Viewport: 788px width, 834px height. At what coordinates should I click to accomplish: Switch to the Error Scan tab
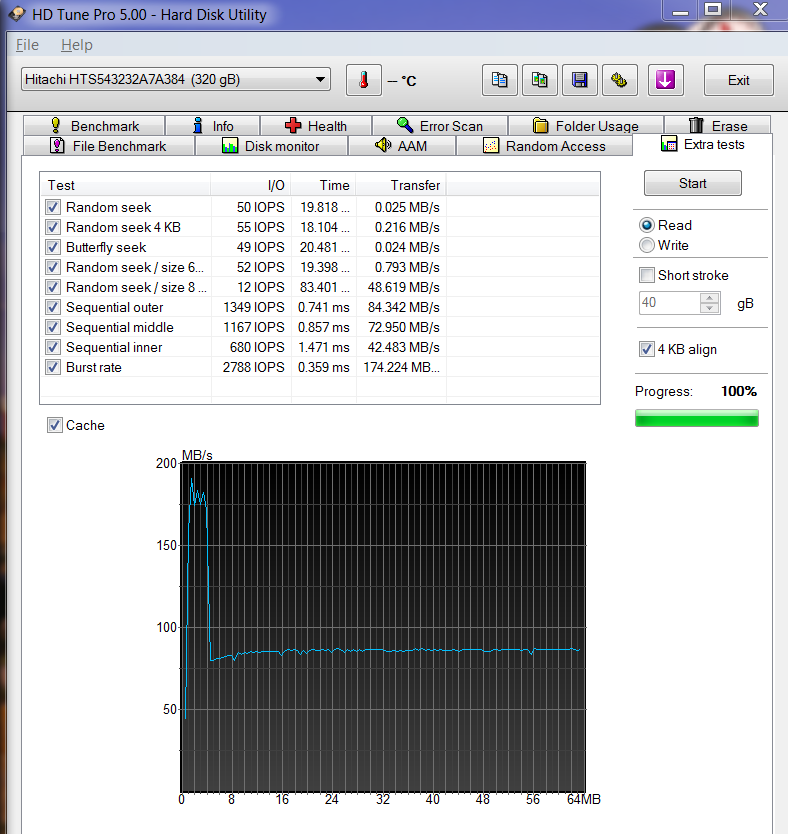tap(440, 126)
